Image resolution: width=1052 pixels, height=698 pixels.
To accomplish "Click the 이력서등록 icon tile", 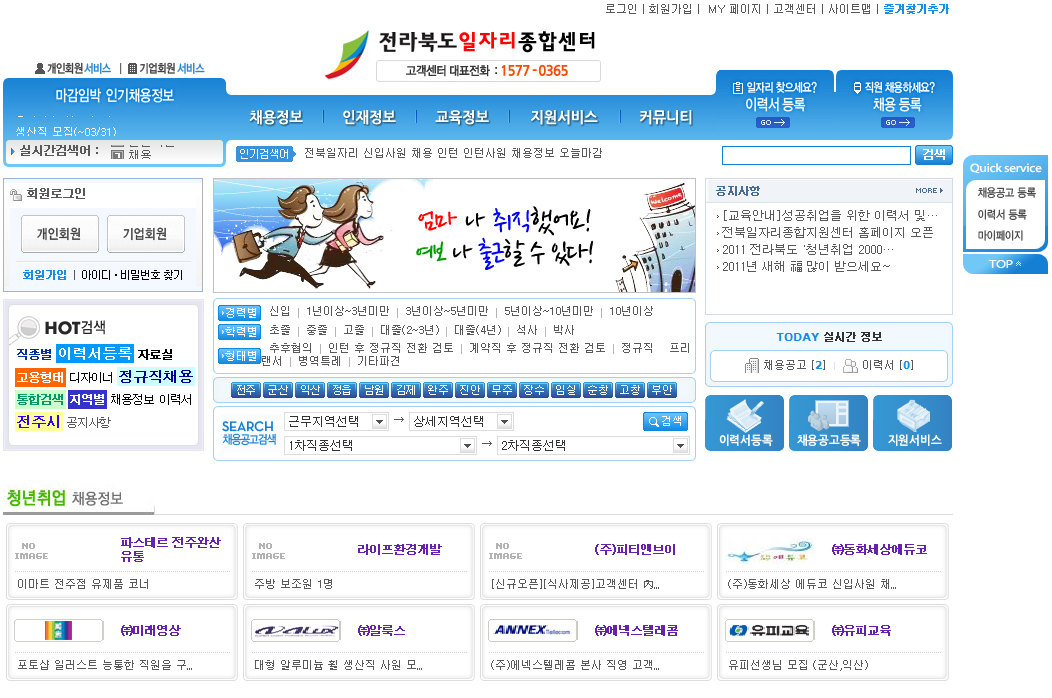I will [744, 423].
